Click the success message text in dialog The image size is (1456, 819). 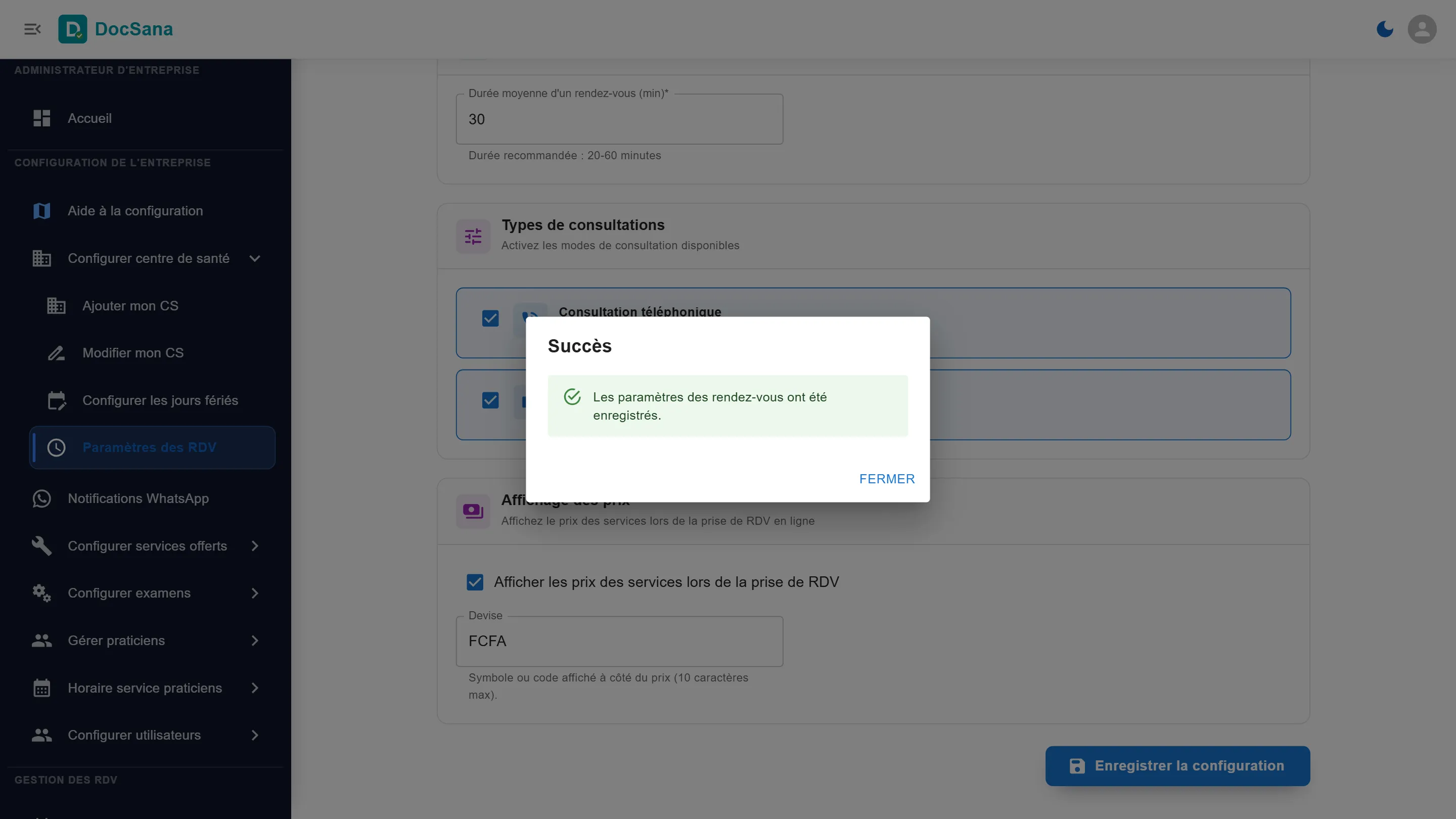[x=709, y=406]
